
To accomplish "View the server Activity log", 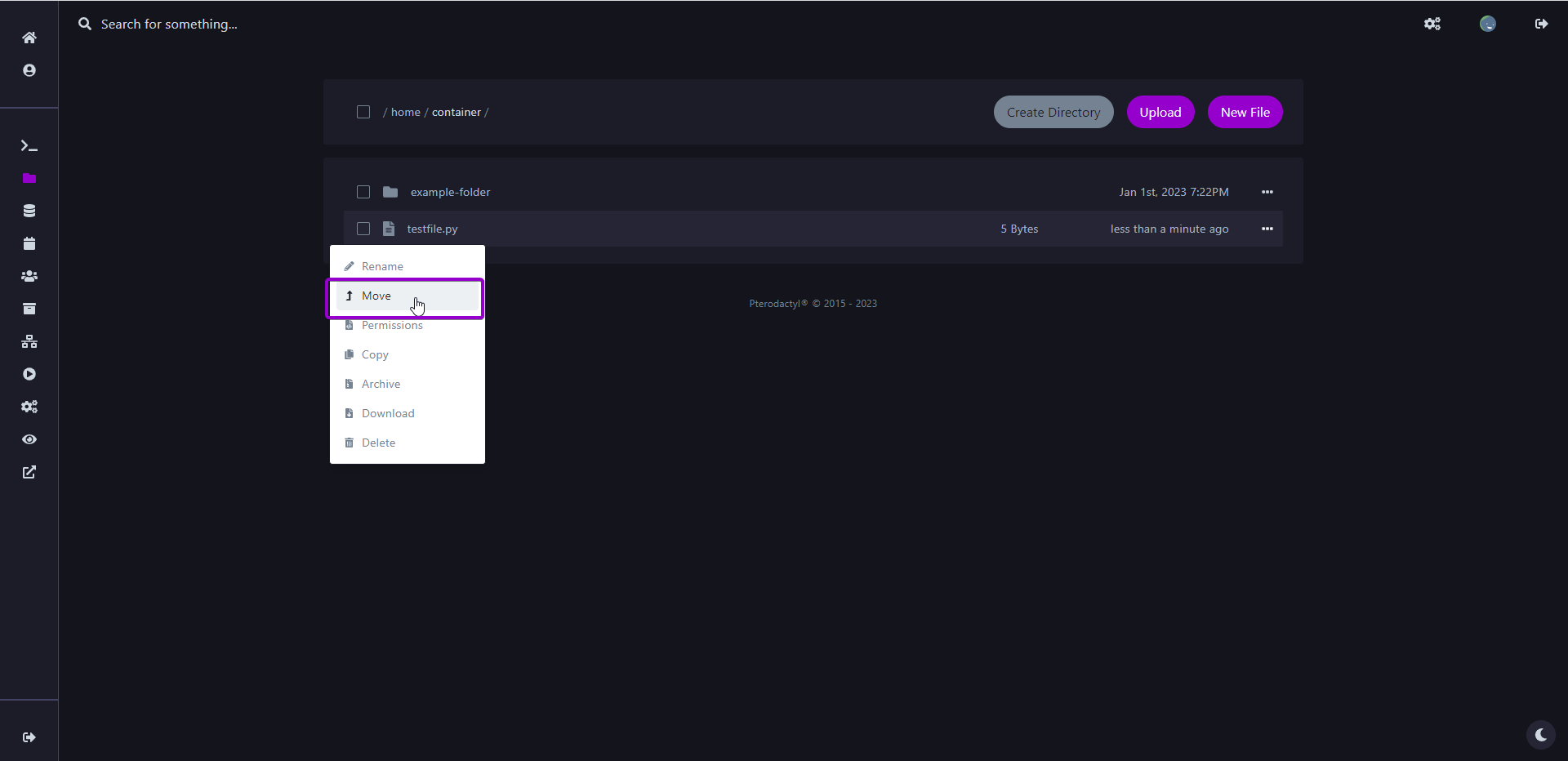I will coord(29,439).
